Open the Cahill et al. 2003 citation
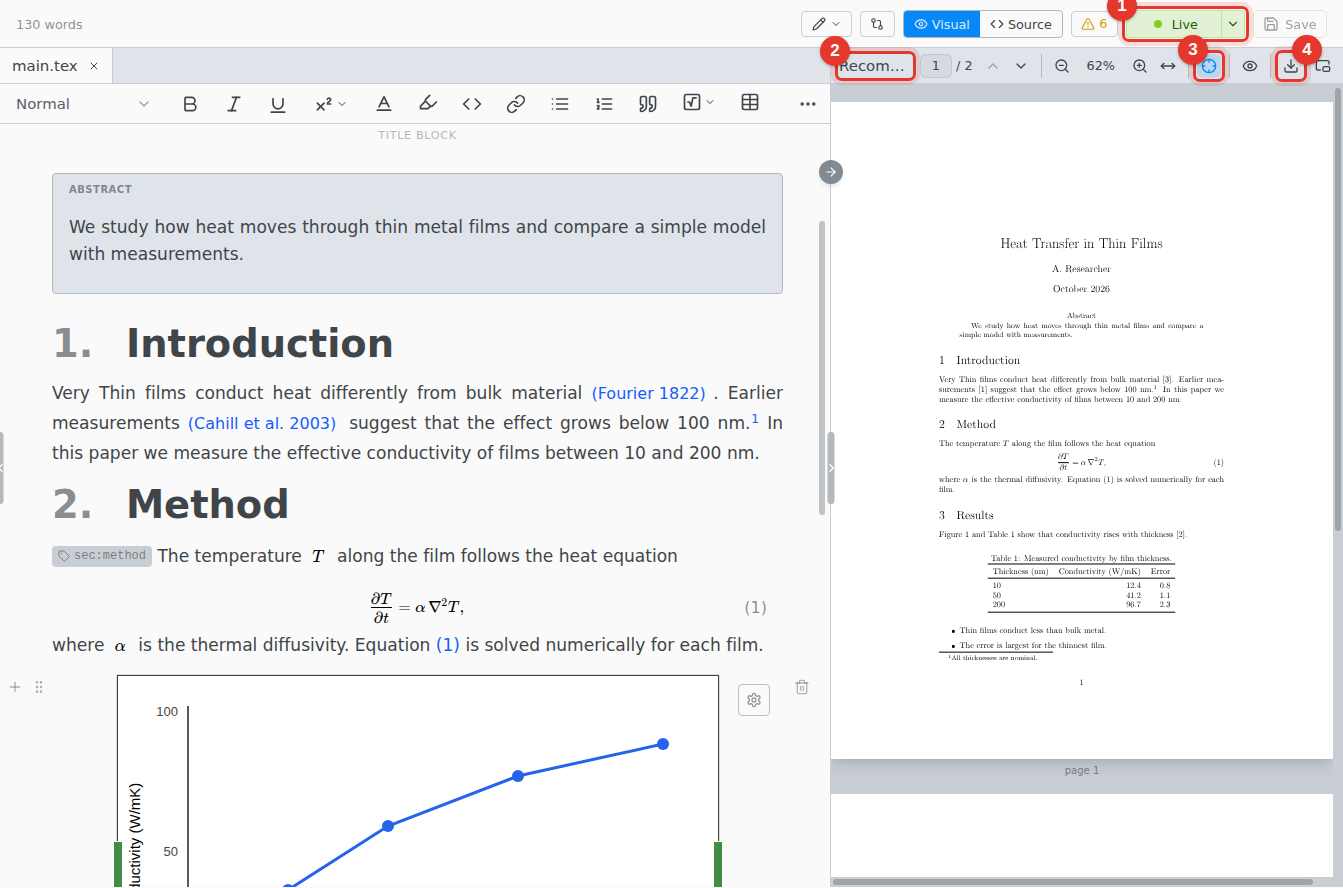Image resolution: width=1343 pixels, height=888 pixels. click(262, 423)
